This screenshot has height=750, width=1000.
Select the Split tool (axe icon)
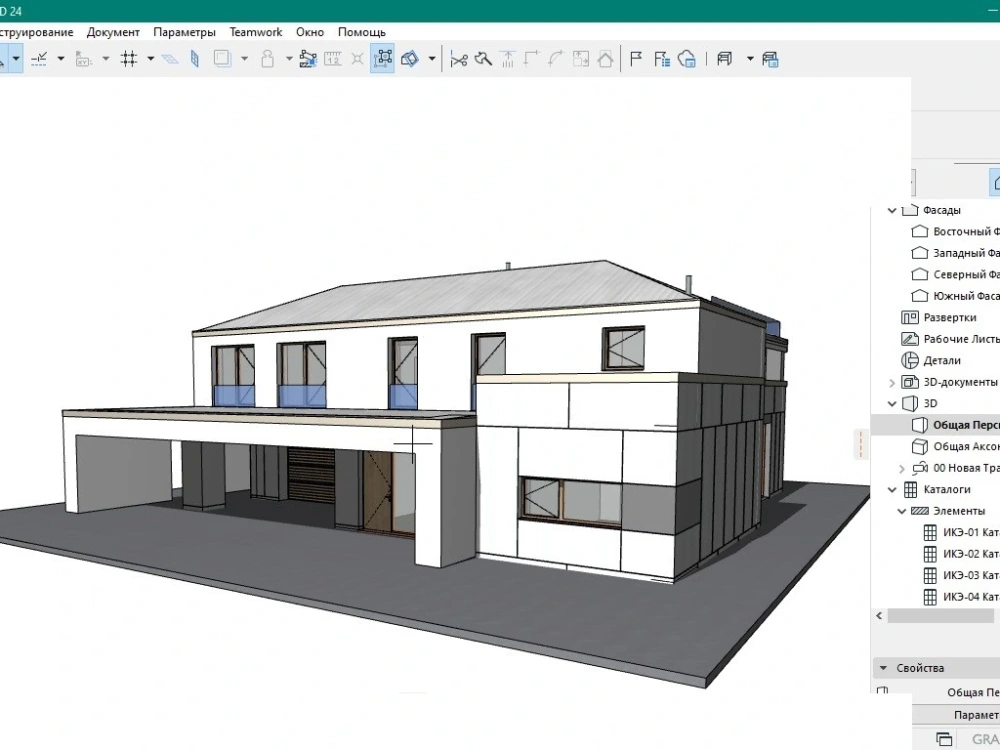482,59
